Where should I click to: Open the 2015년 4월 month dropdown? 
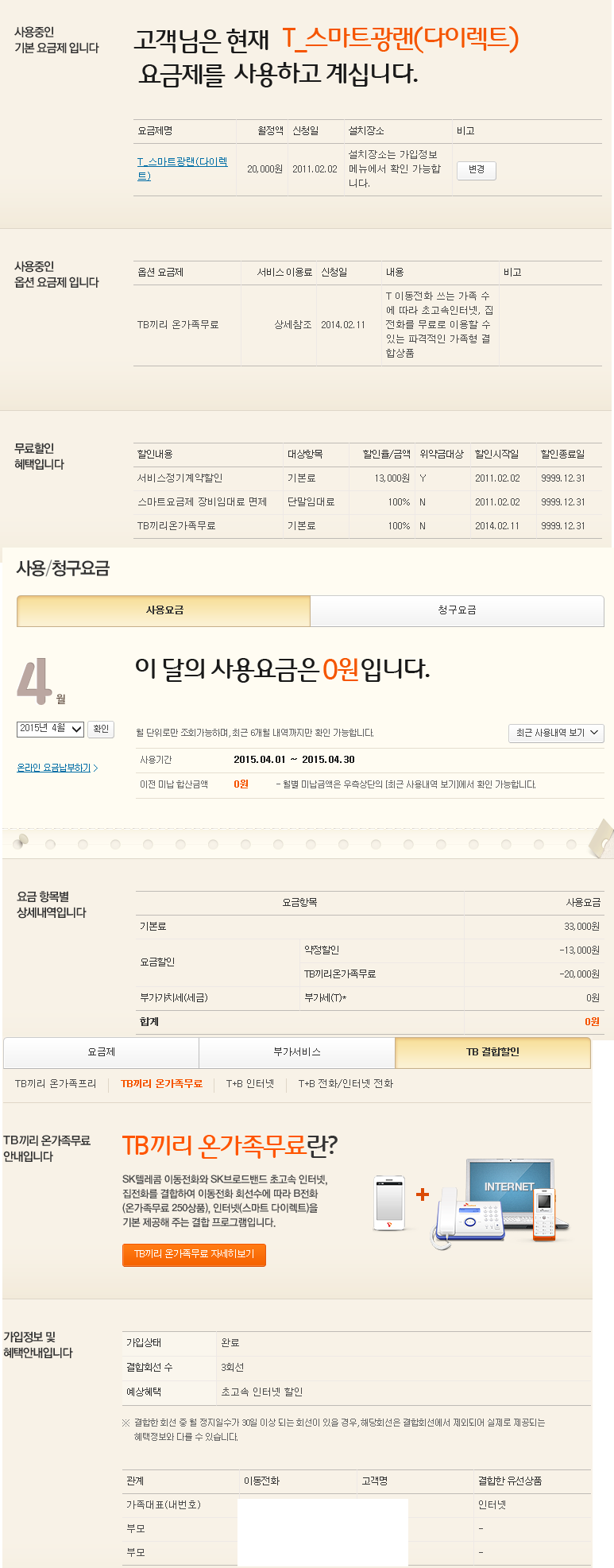pyautogui.click(x=51, y=729)
